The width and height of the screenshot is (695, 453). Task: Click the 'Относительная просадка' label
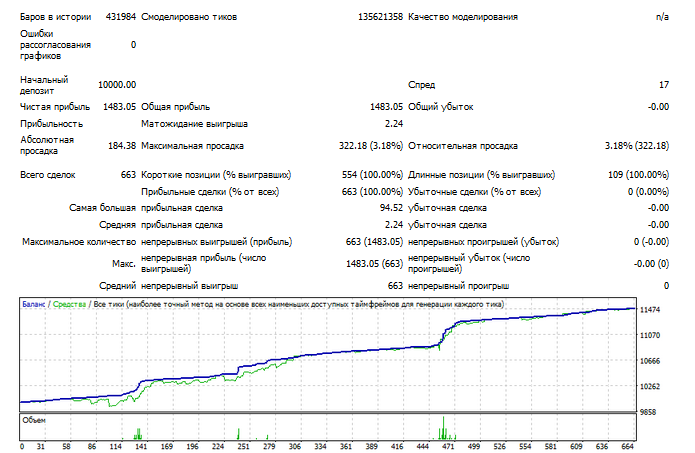[x=463, y=146]
